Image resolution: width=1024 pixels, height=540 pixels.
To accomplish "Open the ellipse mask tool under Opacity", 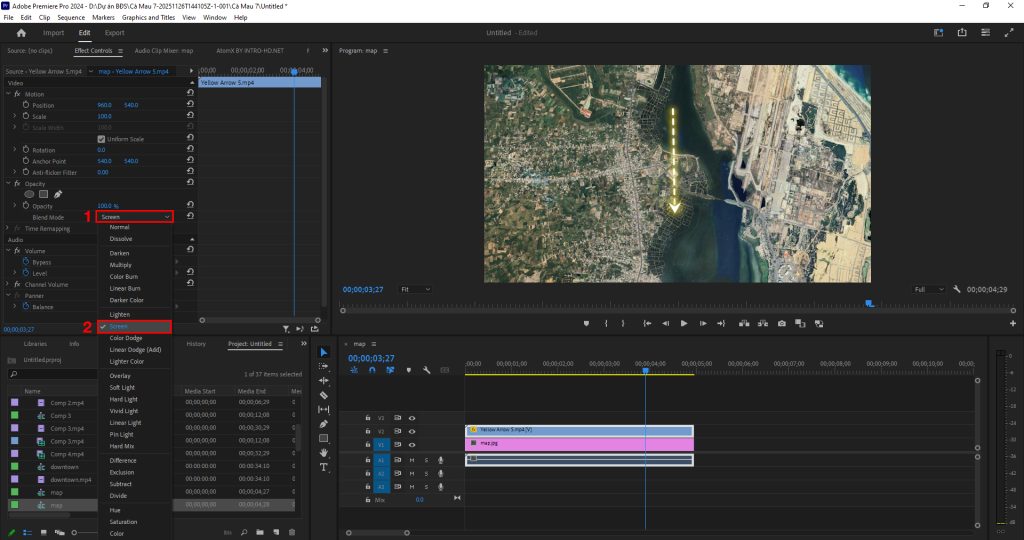I will [30, 194].
